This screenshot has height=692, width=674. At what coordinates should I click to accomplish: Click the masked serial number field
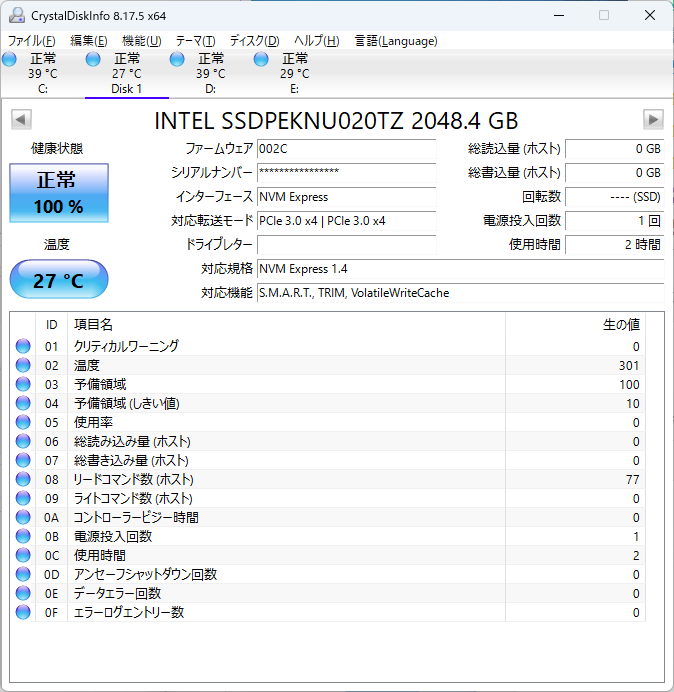(346, 173)
